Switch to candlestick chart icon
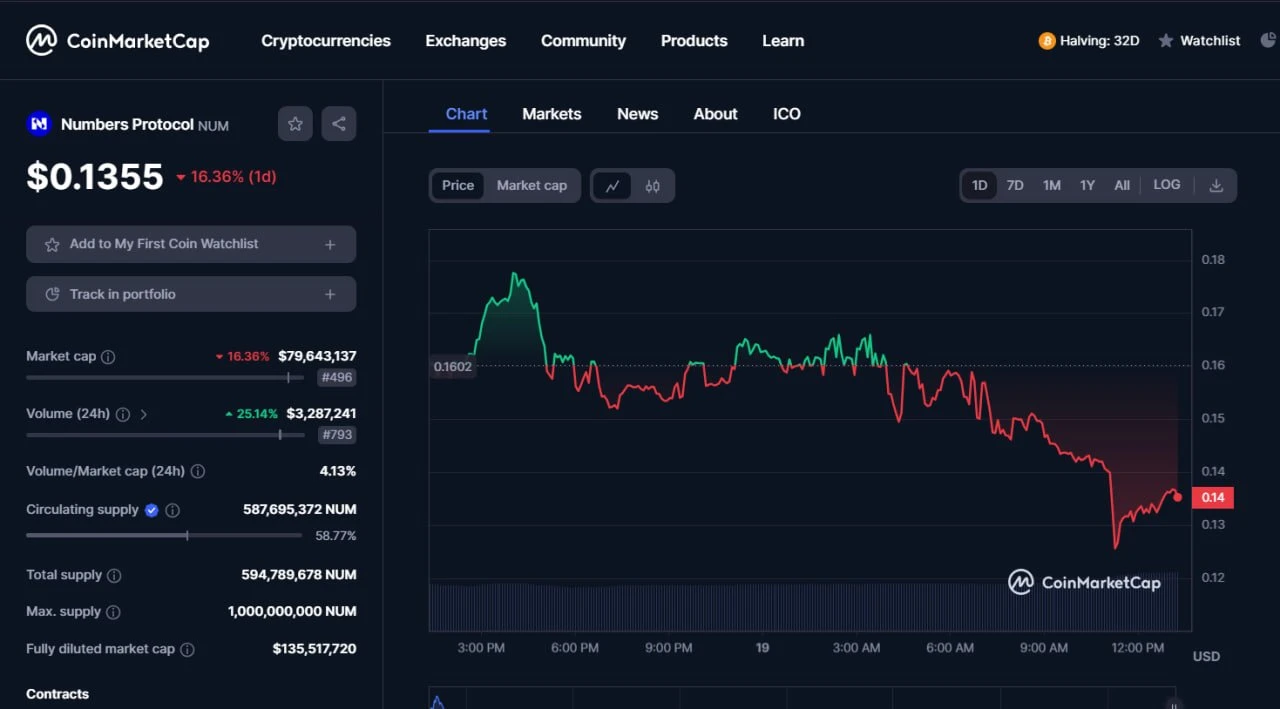Screen dimensions: 1280x709 pos(653,186)
